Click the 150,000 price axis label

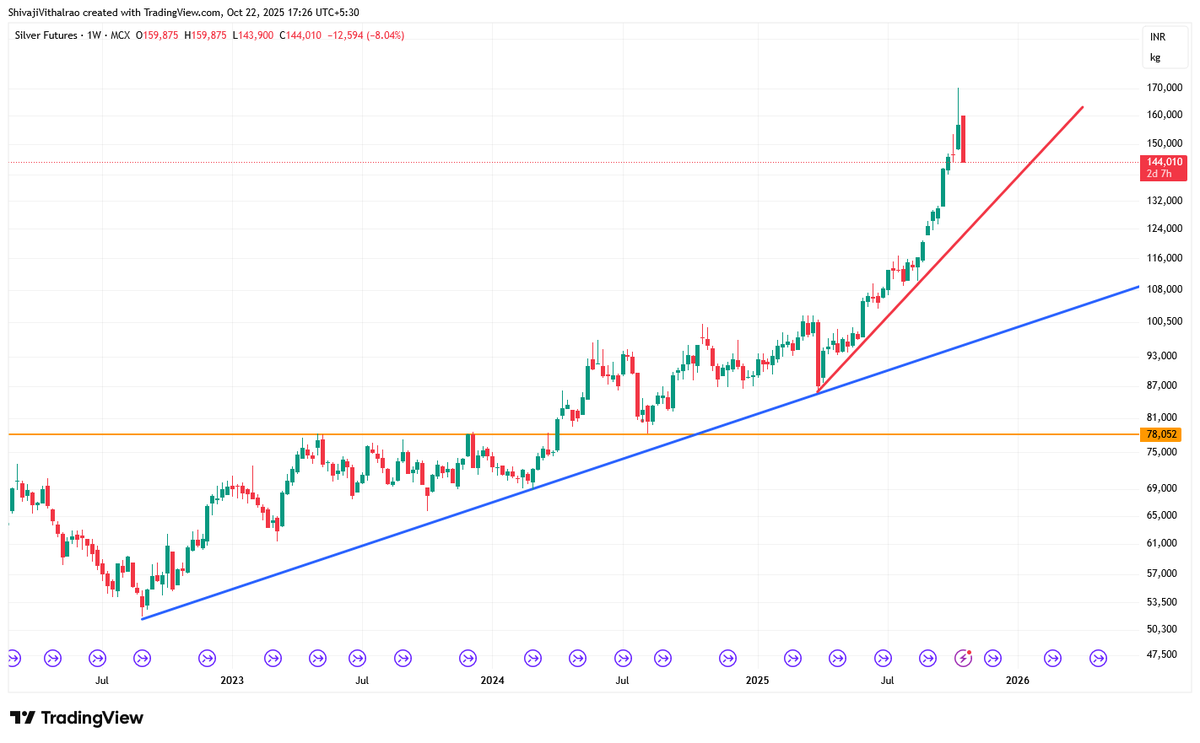(x=1165, y=144)
